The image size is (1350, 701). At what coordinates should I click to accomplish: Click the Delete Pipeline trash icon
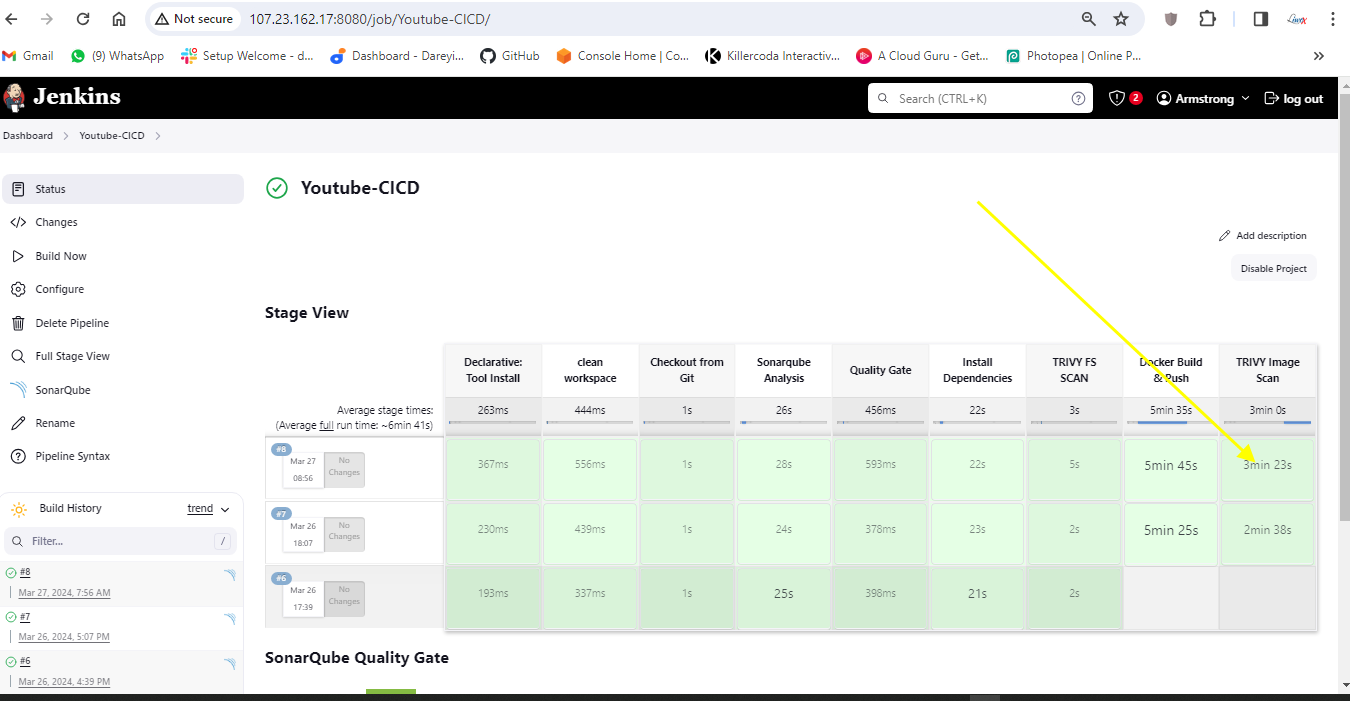18,323
